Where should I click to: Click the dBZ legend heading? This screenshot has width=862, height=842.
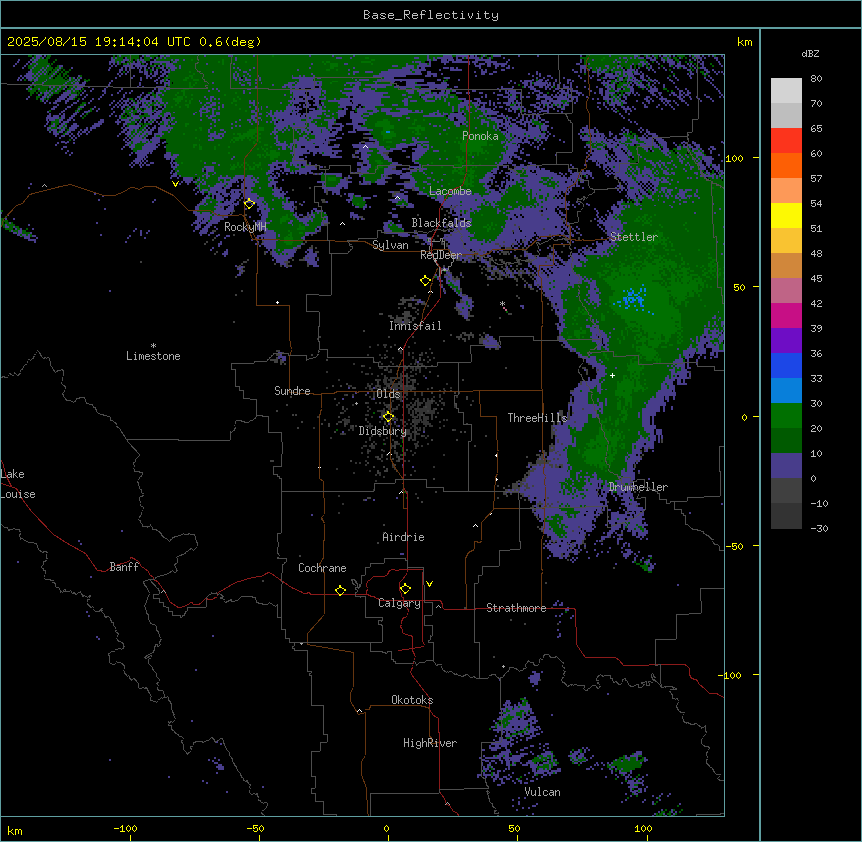[x=810, y=53]
